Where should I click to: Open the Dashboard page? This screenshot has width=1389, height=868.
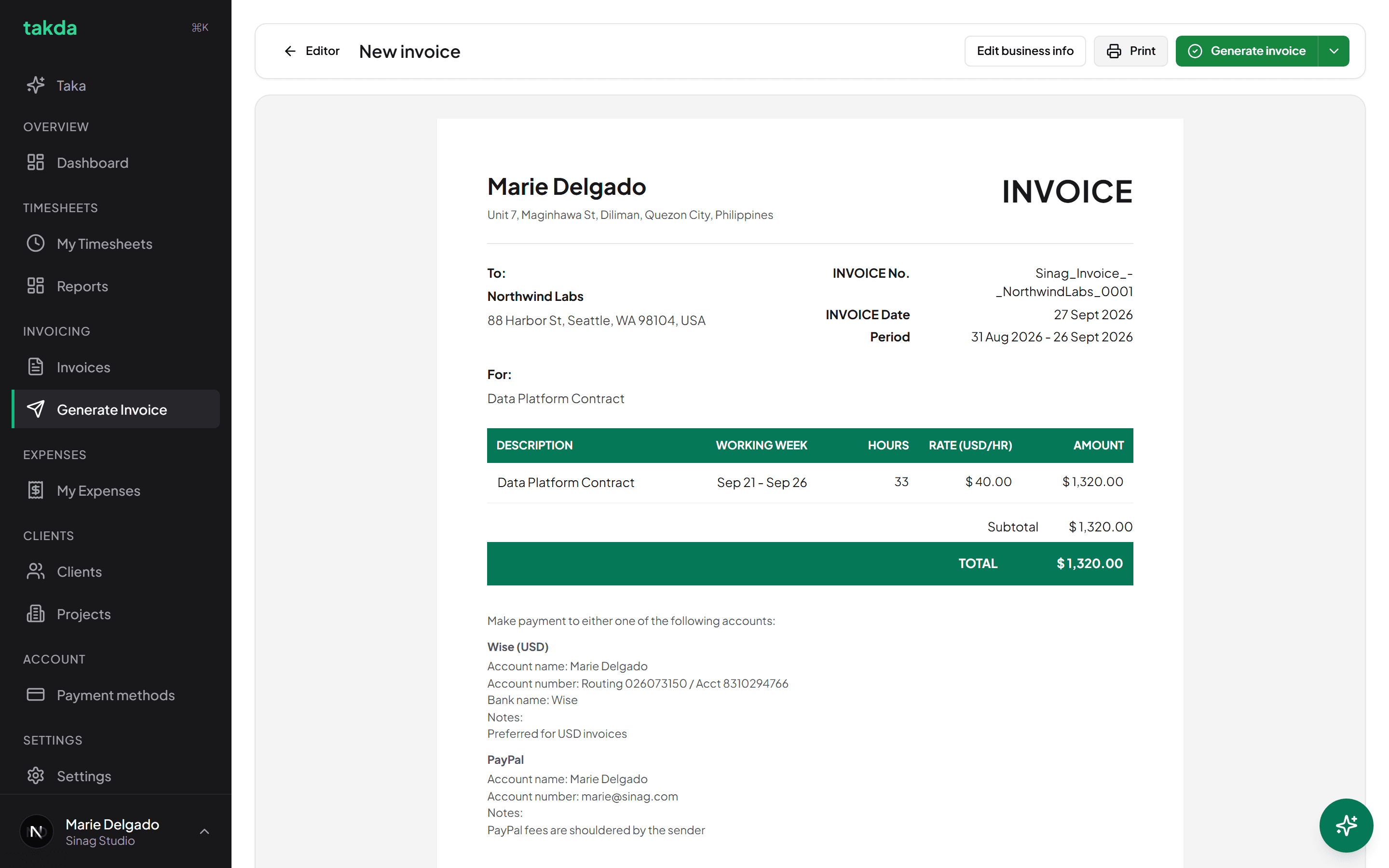tap(115, 163)
